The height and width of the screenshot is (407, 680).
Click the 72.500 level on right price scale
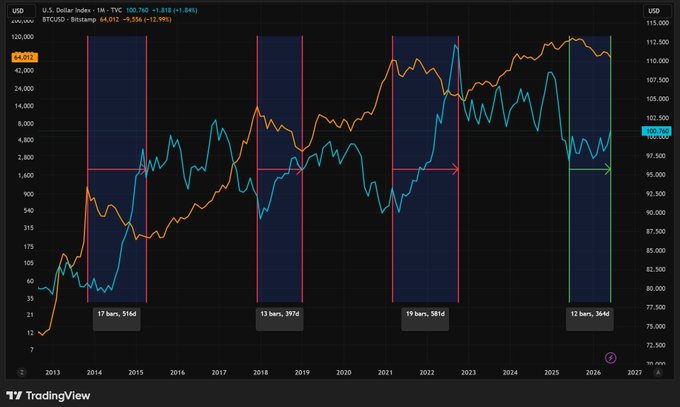657,345
